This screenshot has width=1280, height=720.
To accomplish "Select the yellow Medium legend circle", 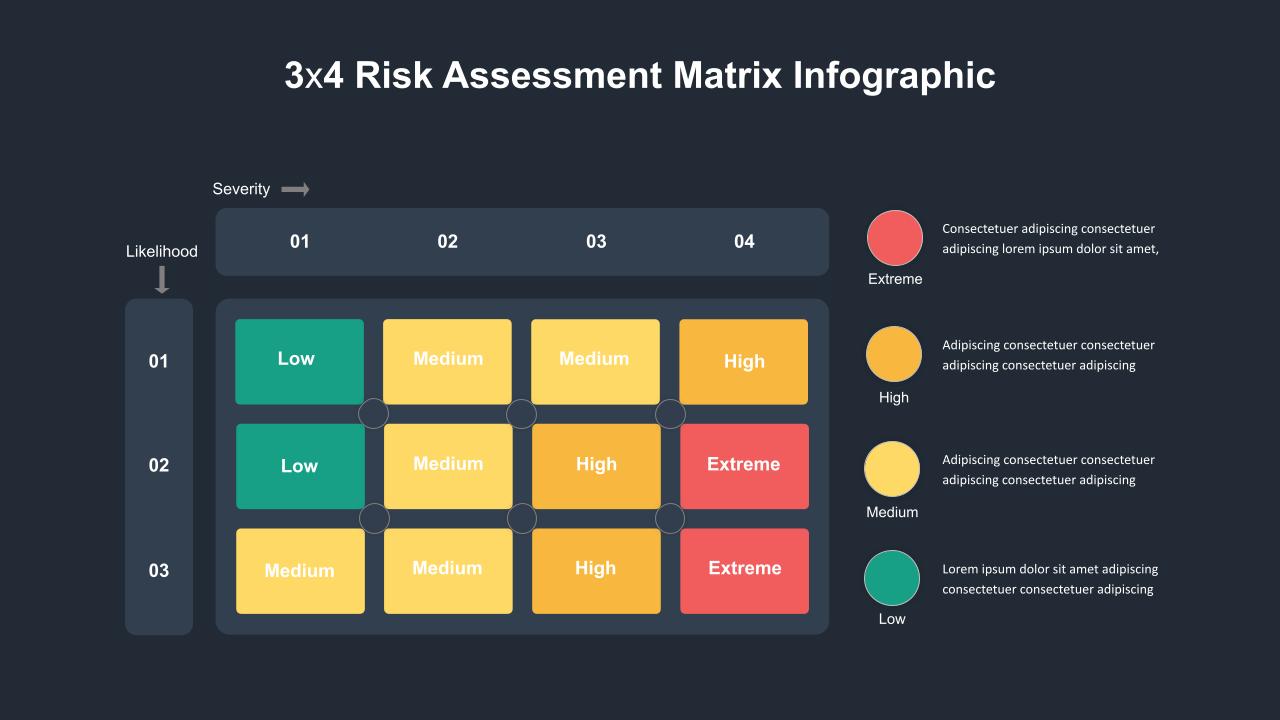I will coord(893,468).
